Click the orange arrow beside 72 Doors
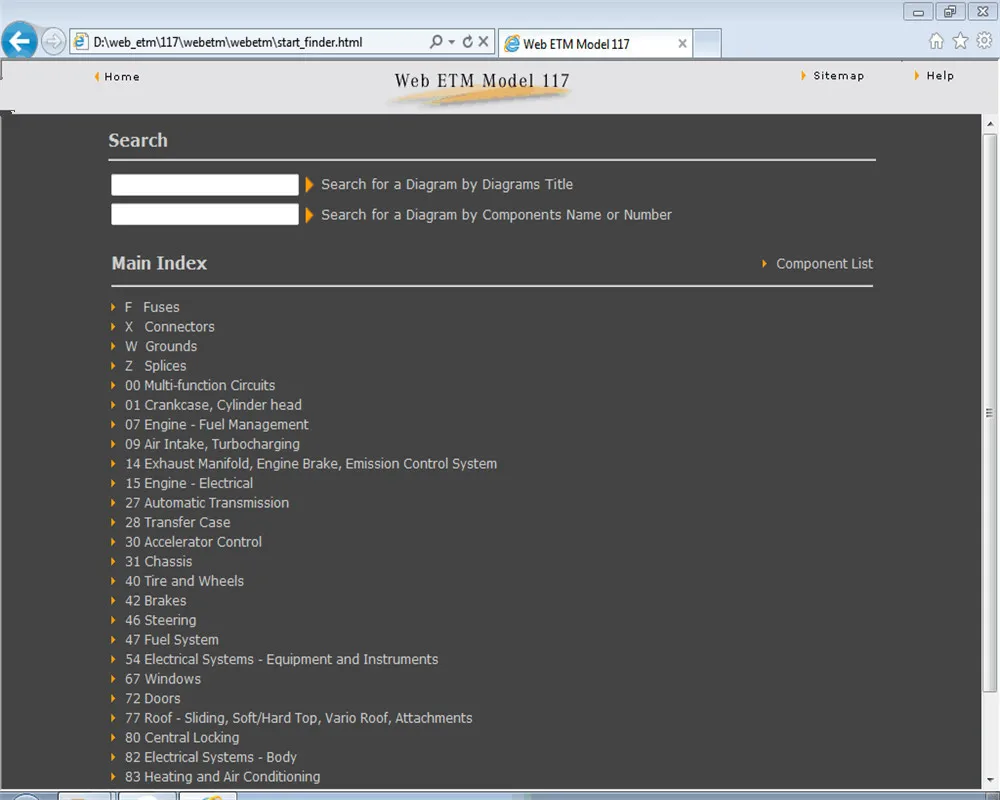This screenshot has height=800, width=1000. [113, 699]
